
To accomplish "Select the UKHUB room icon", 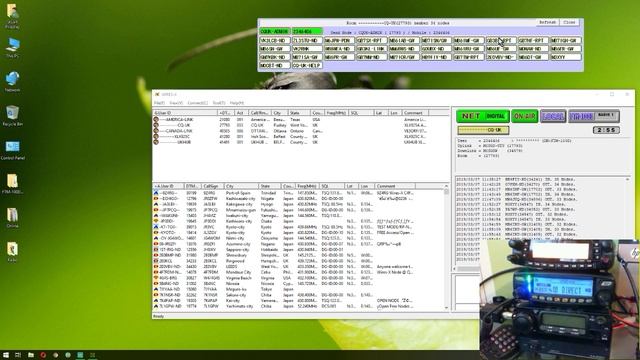I will 156,142.
